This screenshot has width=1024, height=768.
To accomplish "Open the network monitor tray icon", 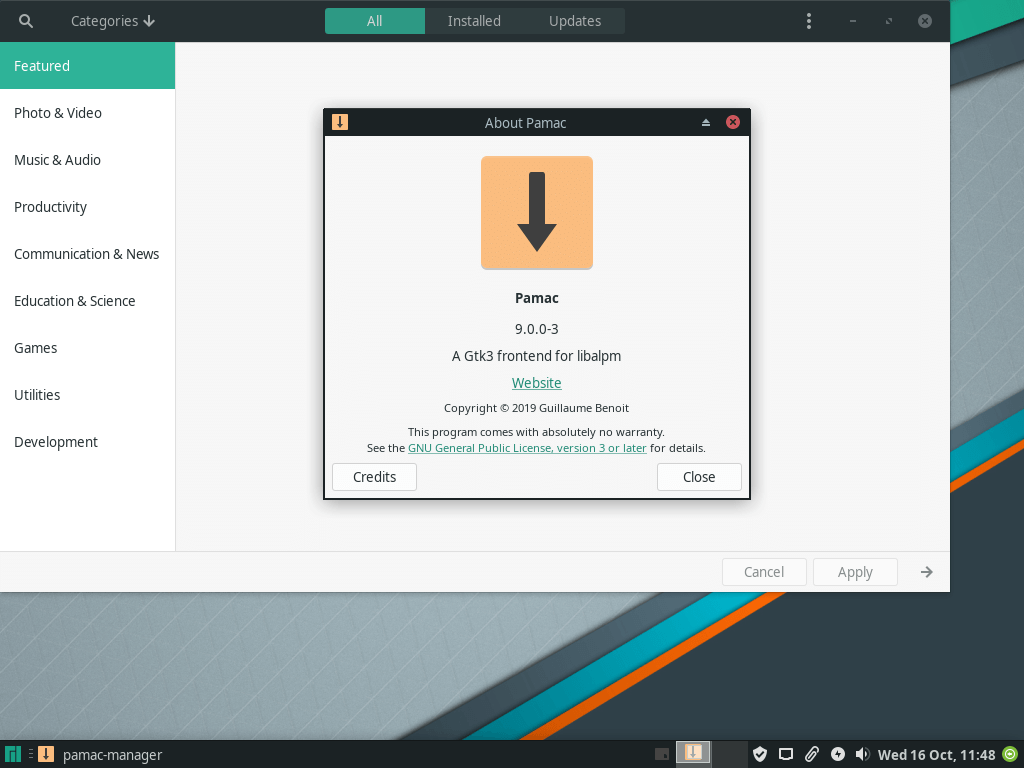I will pos(786,754).
